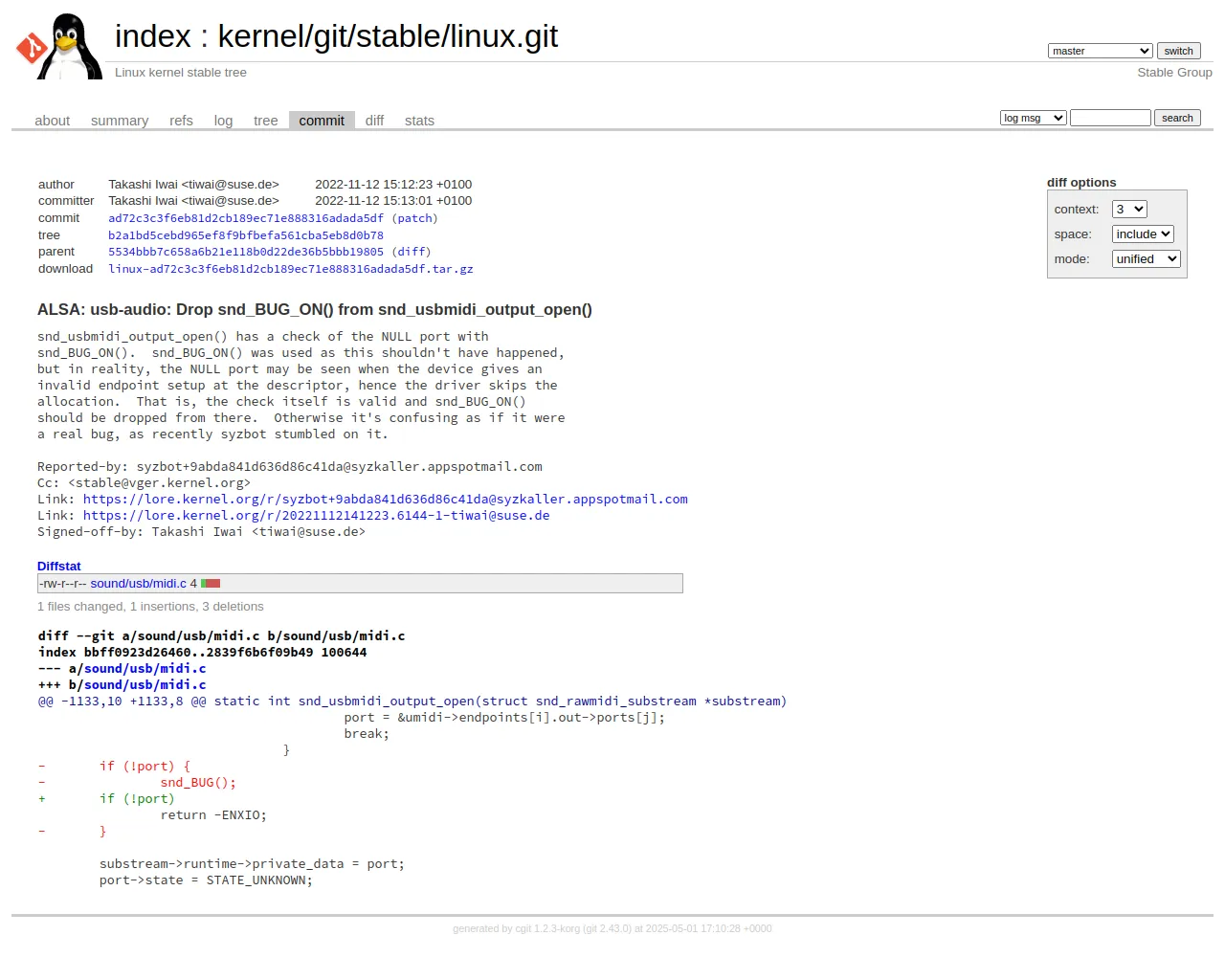Image resolution: width=1225 pixels, height=980 pixels.
Task: Open kernel/git/stable/linux.git repository link
Action: [388, 36]
